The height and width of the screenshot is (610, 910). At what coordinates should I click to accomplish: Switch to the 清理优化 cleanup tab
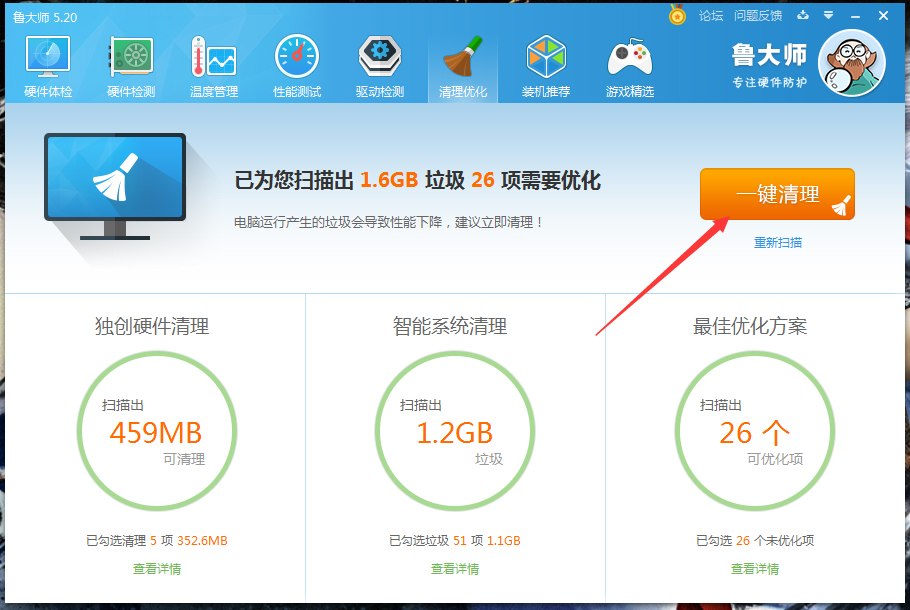pos(462,62)
